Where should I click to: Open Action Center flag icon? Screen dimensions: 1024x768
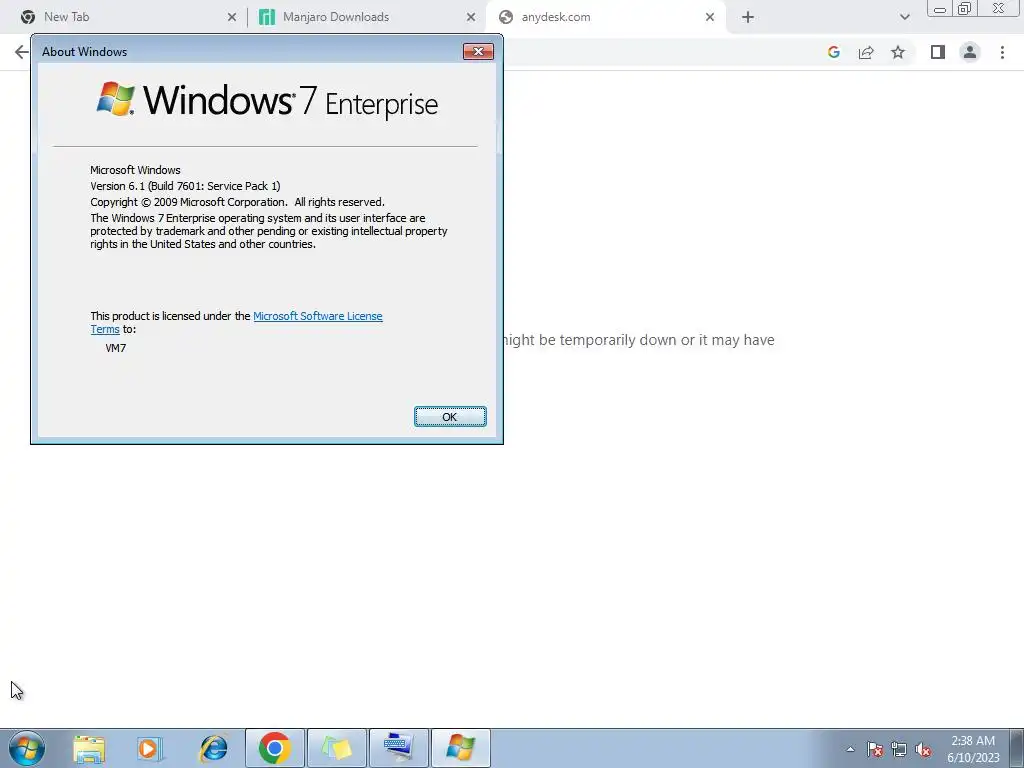pyautogui.click(x=875, y=750)
